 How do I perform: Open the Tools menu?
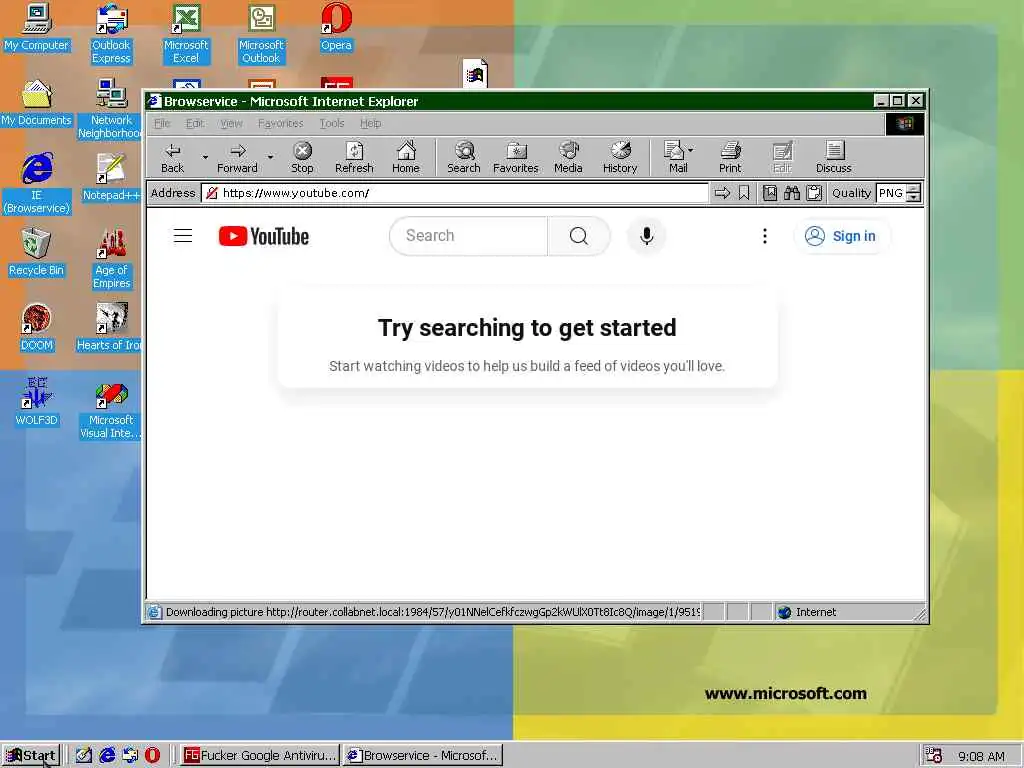(x=332, y=123)
